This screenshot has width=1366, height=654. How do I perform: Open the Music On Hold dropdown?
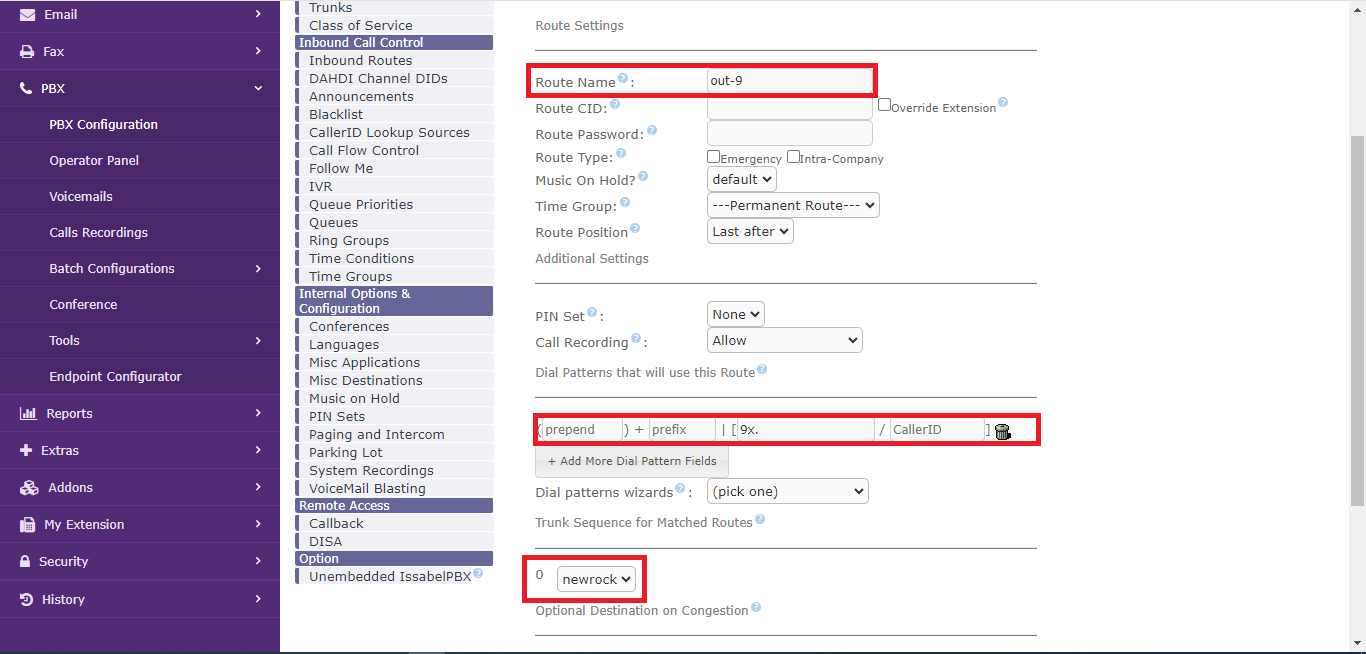pos(741,180)
